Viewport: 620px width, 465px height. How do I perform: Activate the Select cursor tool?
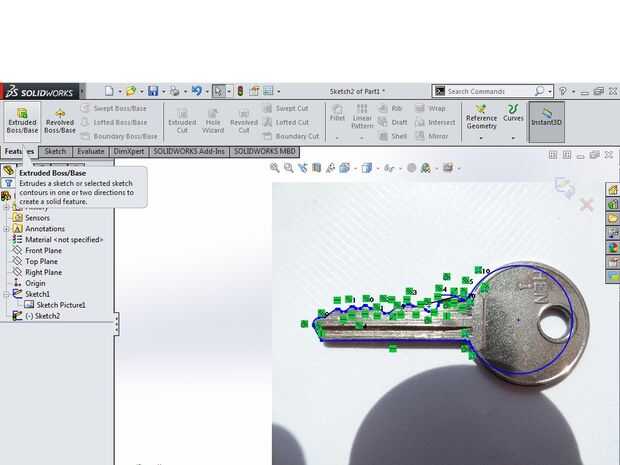[218, 91]
